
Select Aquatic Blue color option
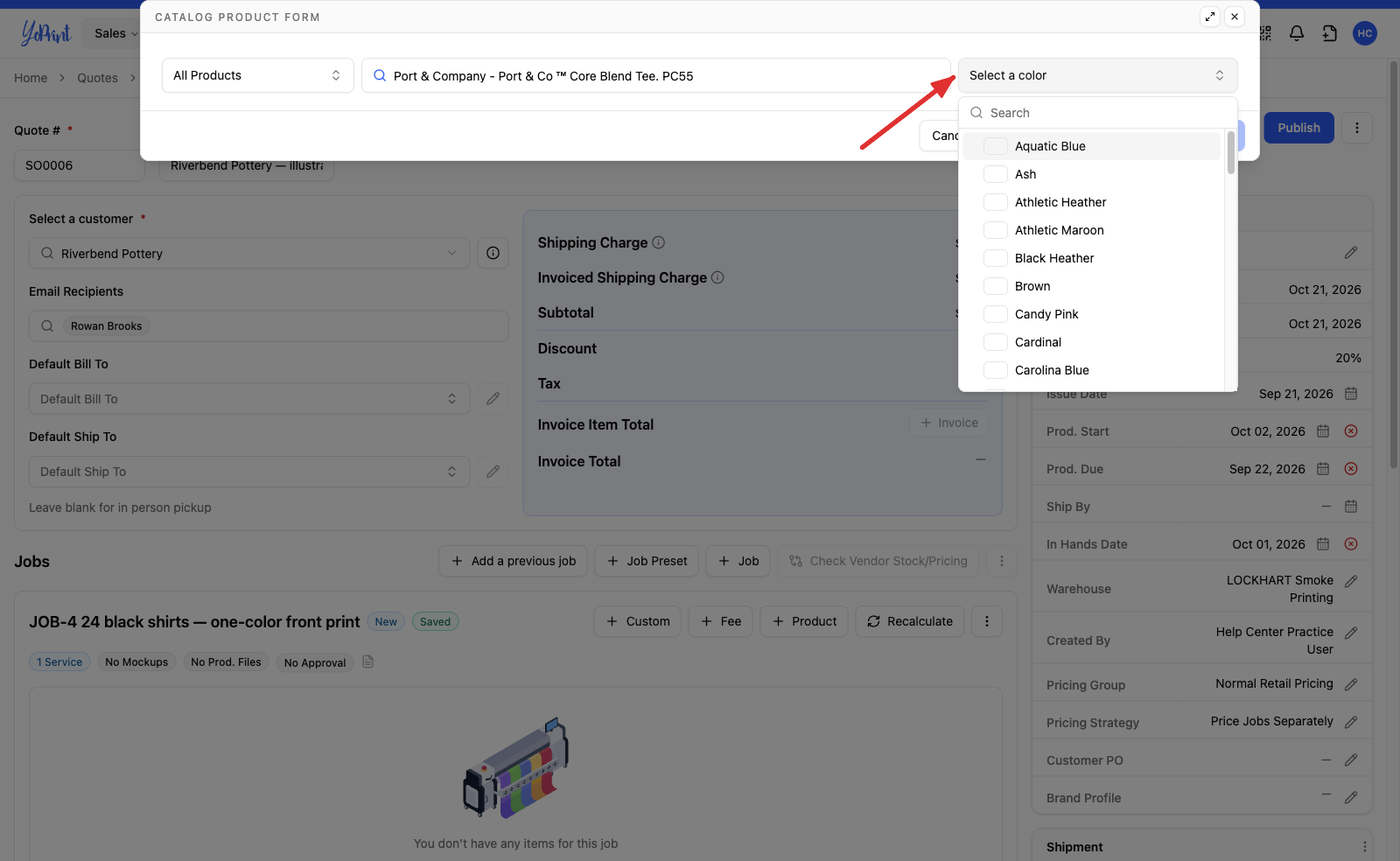tap(1091, 146)
